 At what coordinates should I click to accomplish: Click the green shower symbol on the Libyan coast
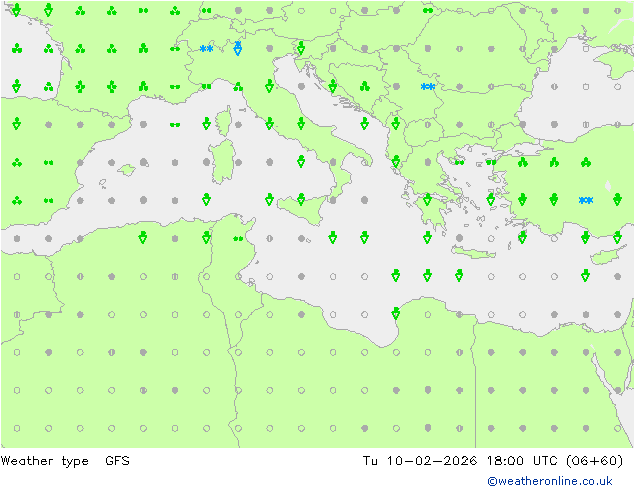pos(396,313)
